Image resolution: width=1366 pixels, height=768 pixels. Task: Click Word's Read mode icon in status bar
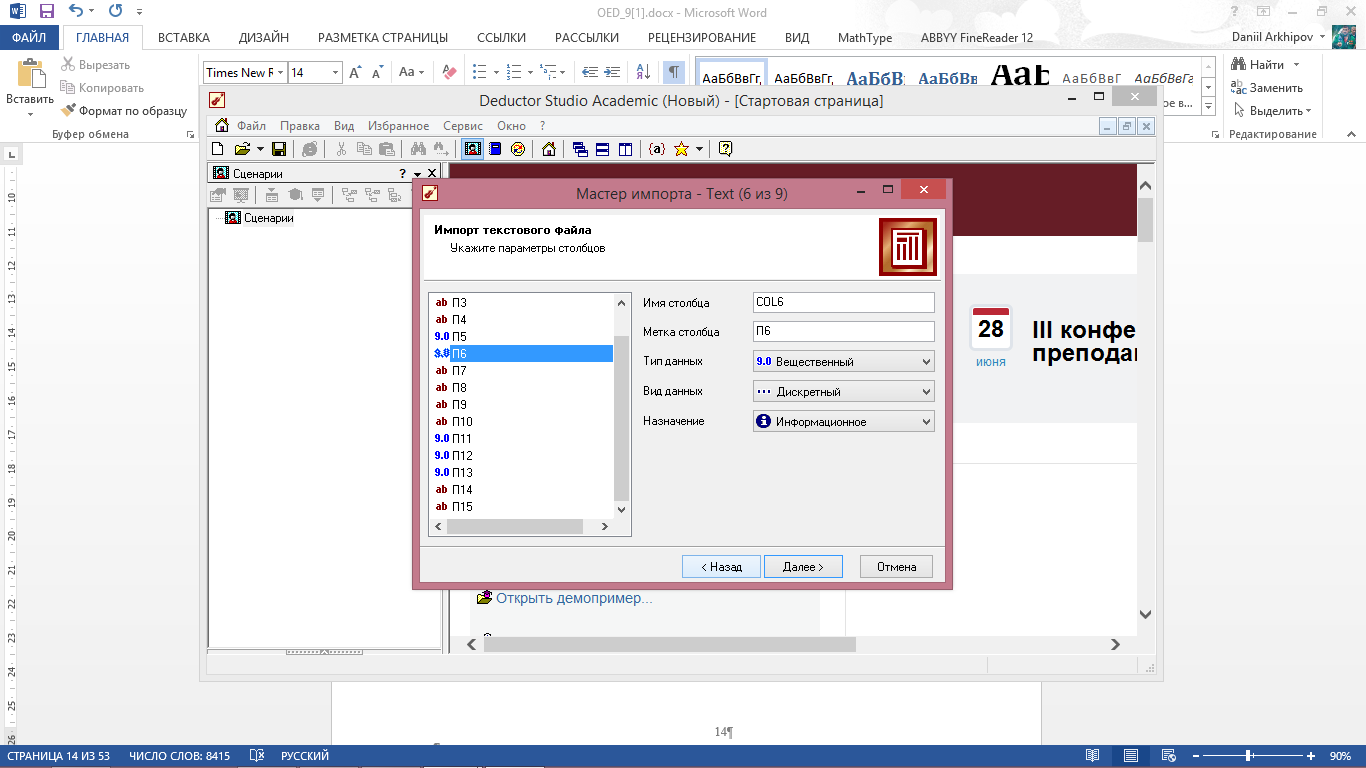click(x=1093, y=756)
